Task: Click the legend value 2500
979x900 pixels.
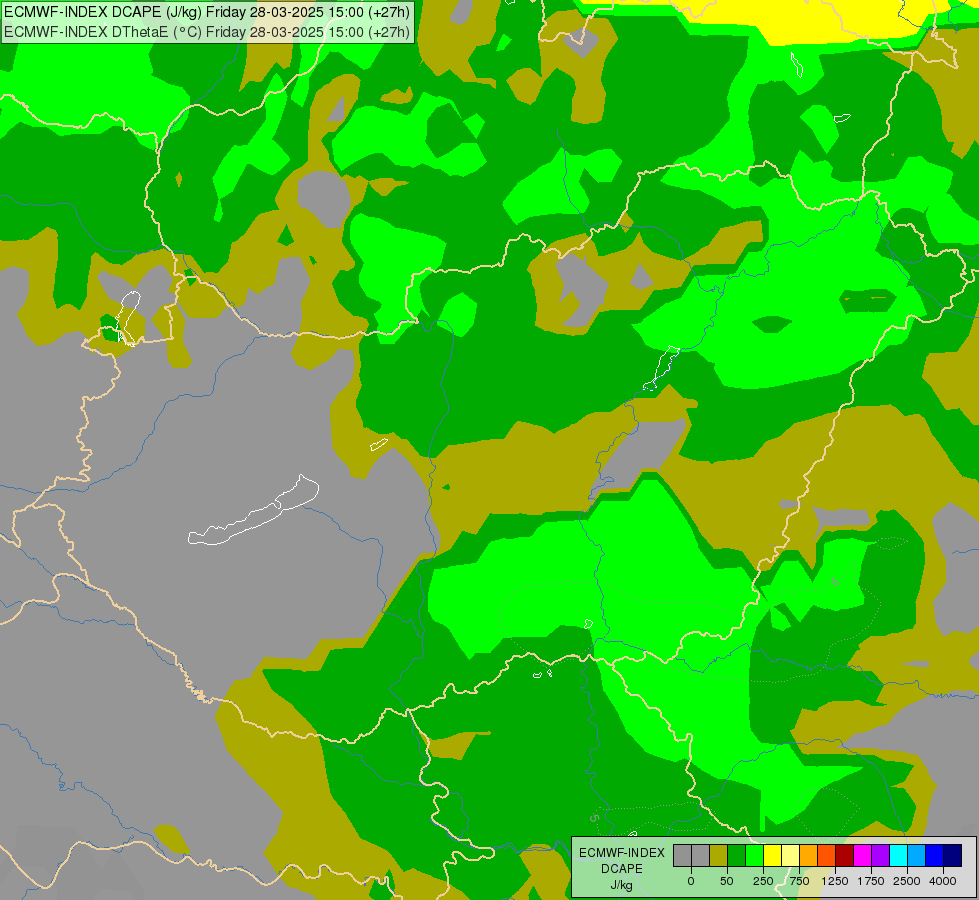Action: pos(907,881)
